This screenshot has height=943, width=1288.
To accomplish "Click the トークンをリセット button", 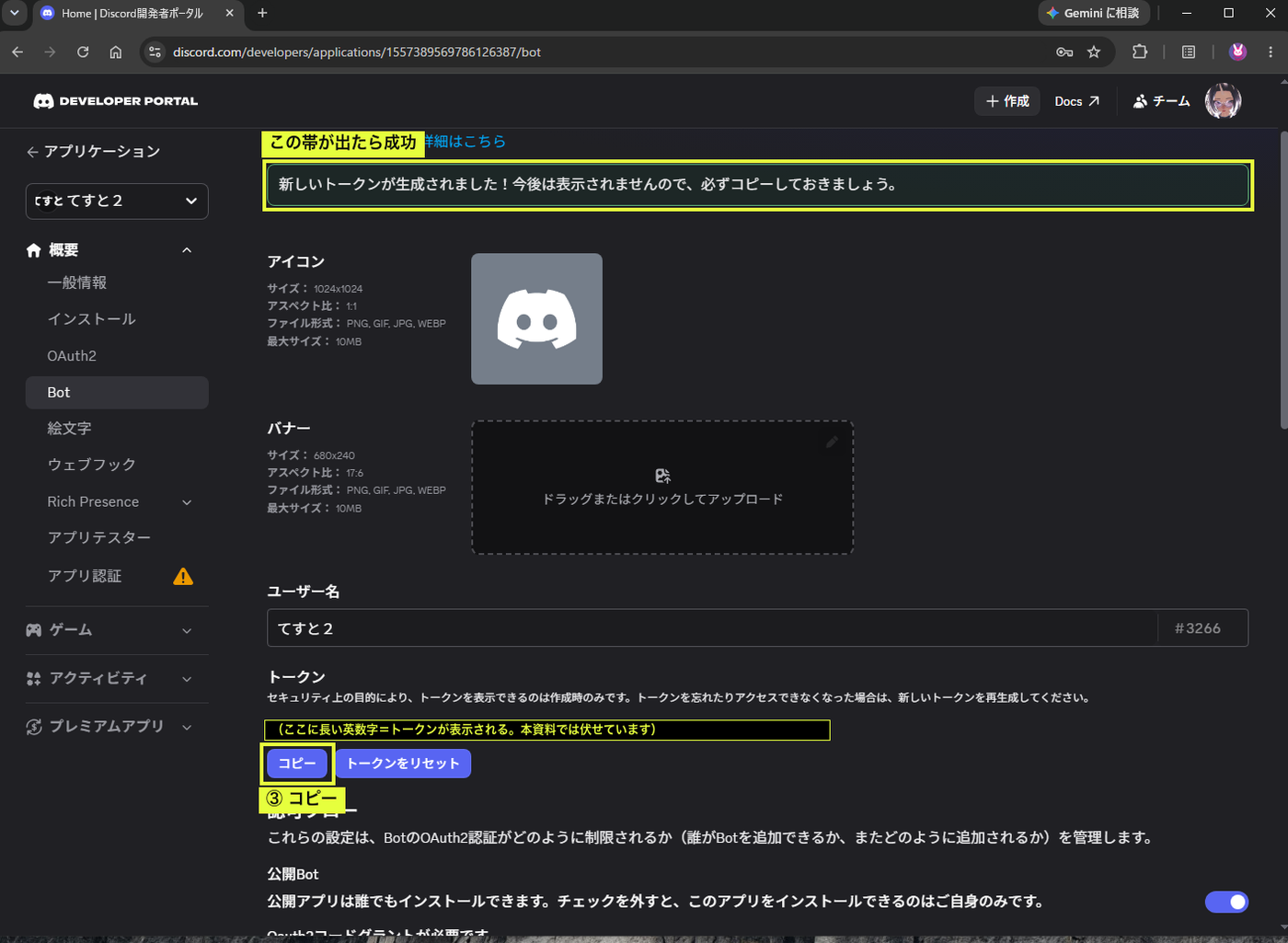I will point(403,763).
